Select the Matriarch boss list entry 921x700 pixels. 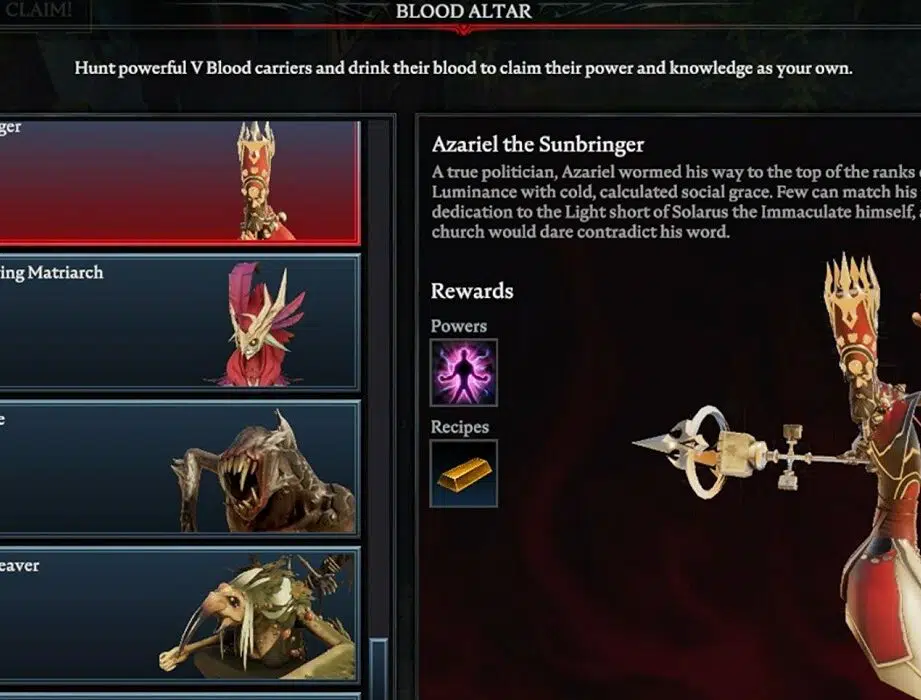[179, 321]
